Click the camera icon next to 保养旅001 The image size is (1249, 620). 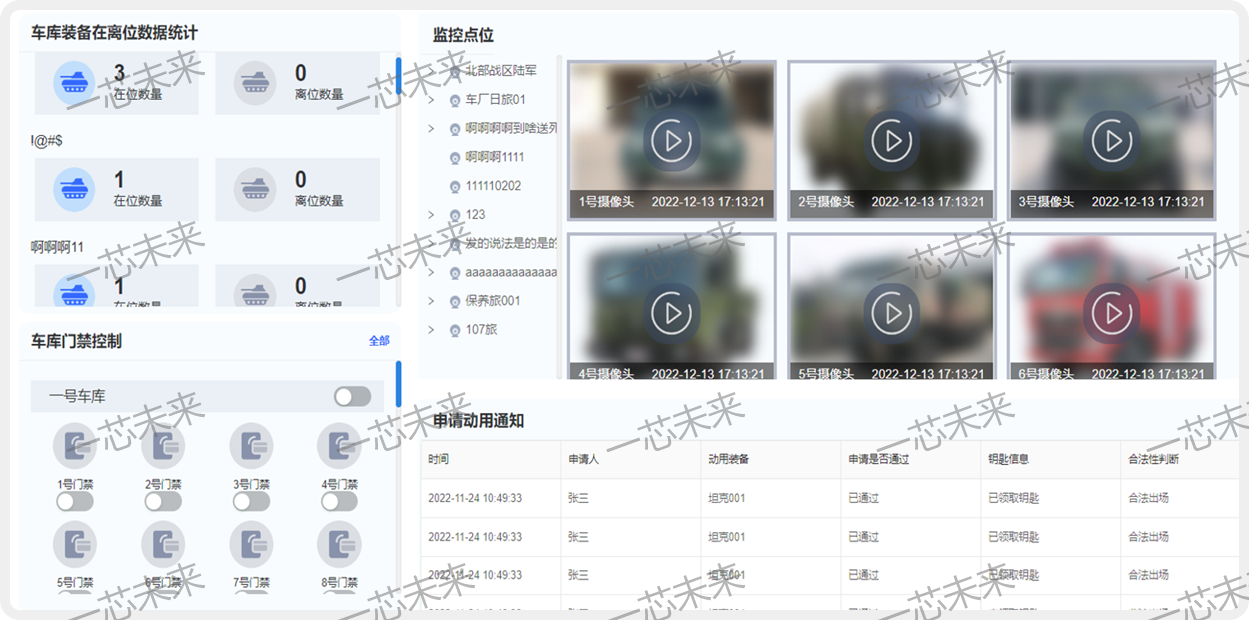tap(455, 301)
